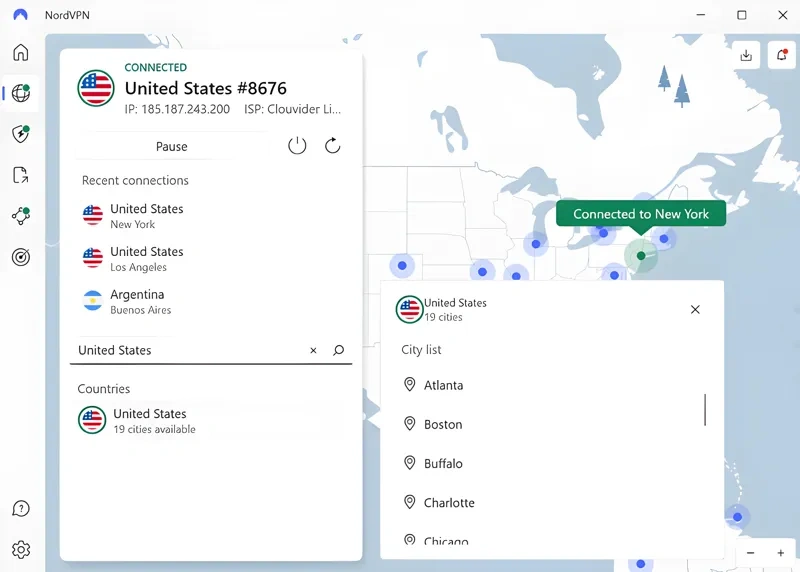Zoom in the map with plus button
Viewport: 800px width, 572px height.
coord(781,553)
